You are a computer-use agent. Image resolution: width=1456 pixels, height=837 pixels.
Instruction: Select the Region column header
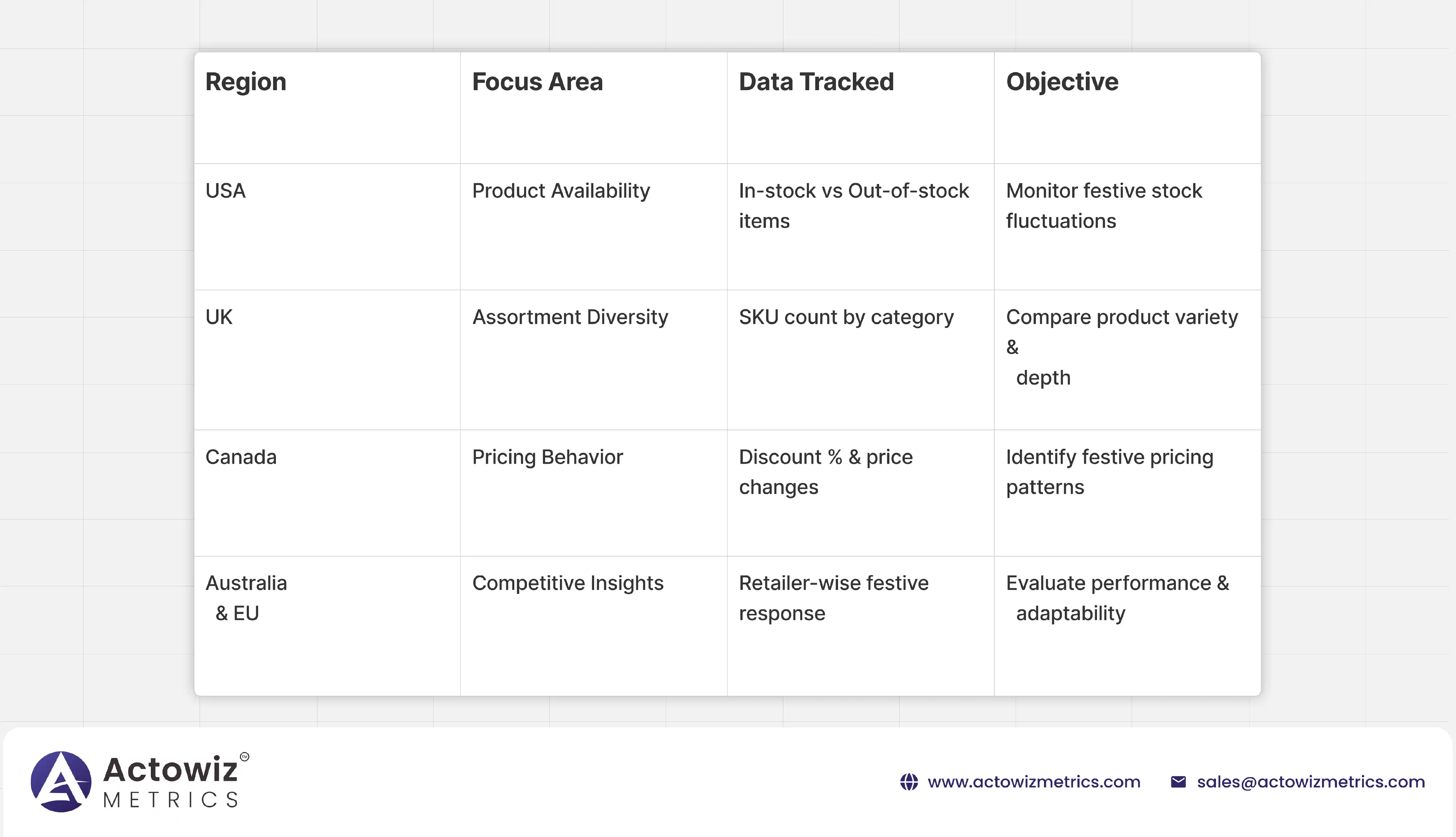click(x=246, y=82)
